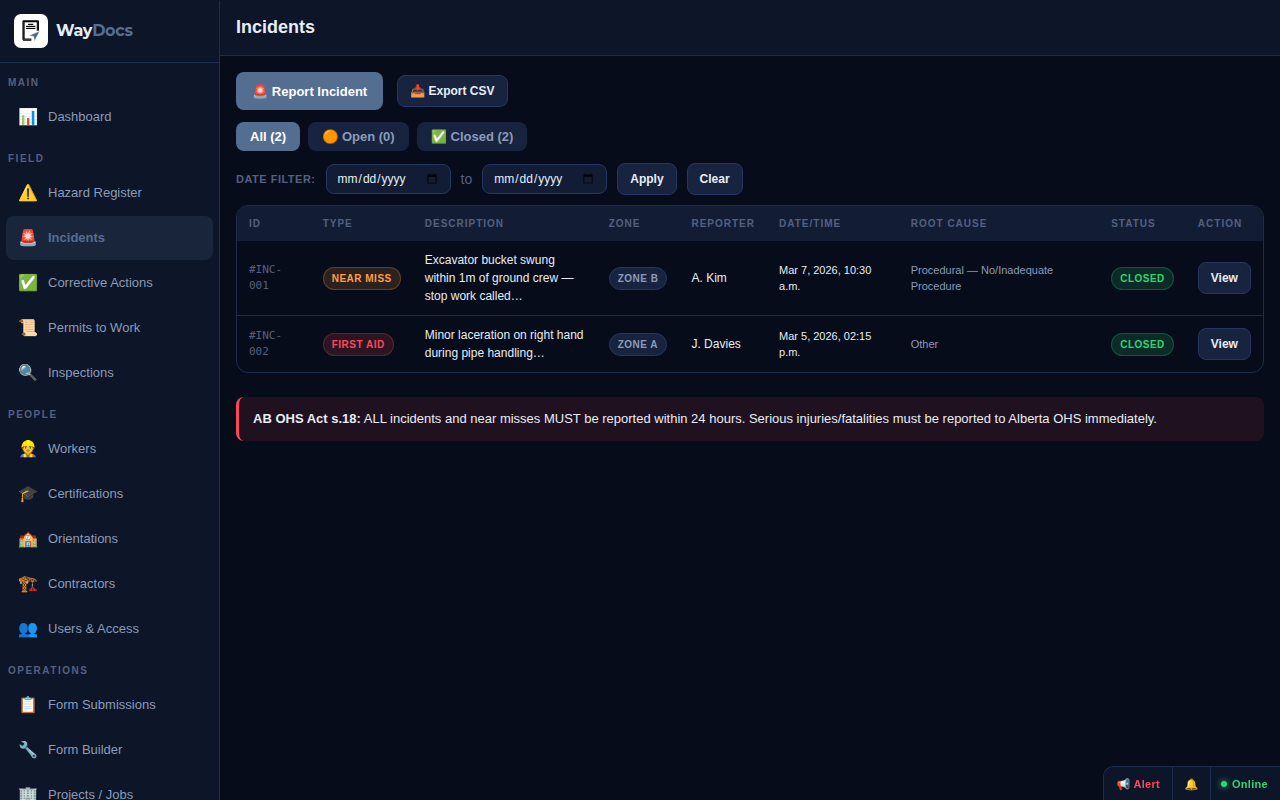
Task: Click the Projects / Jobs building icon
Action: pyautogui.click(x=28, y=794)
